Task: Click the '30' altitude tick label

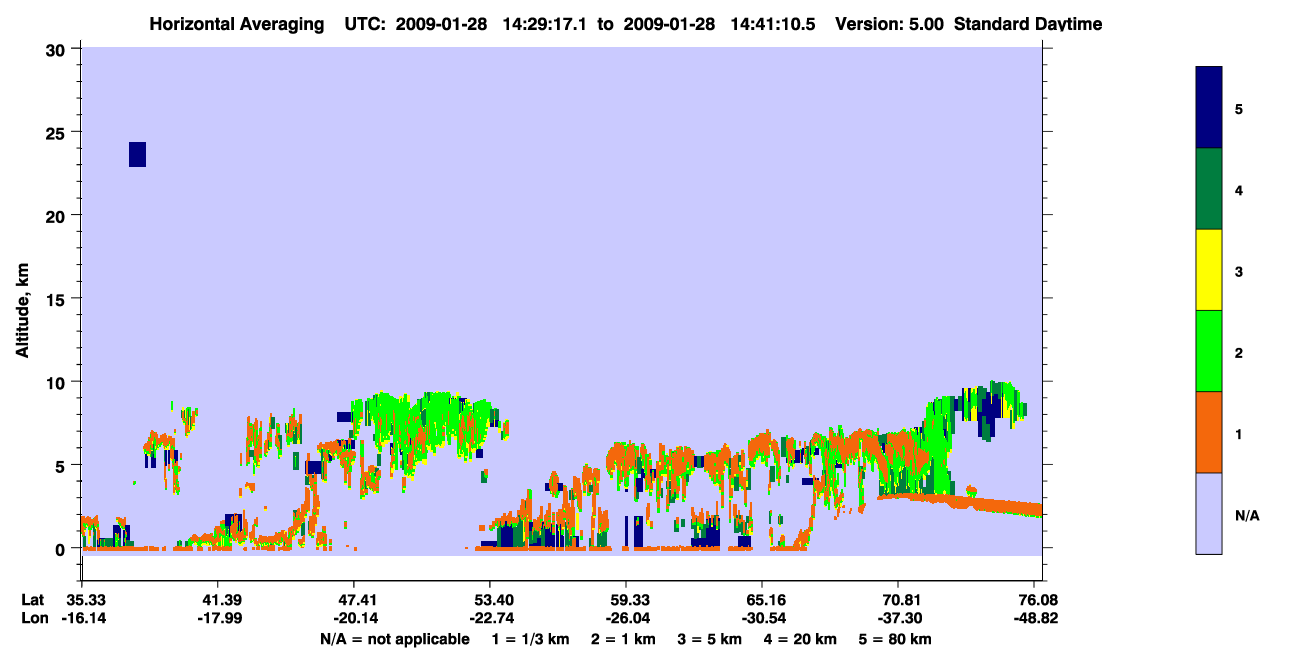Action: point(58,49)
